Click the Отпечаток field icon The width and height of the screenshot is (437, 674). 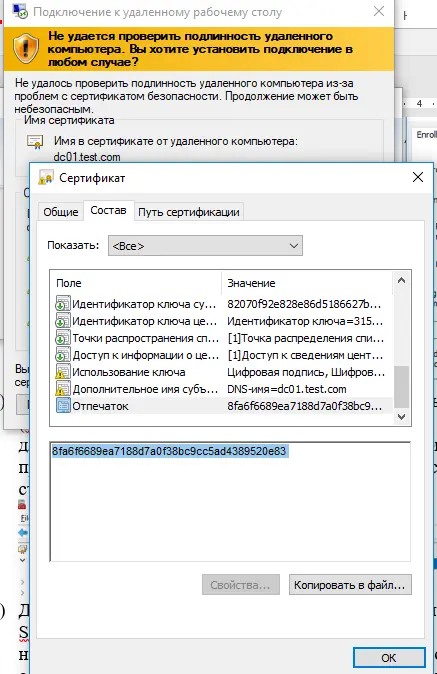click(x=63, y=406)
